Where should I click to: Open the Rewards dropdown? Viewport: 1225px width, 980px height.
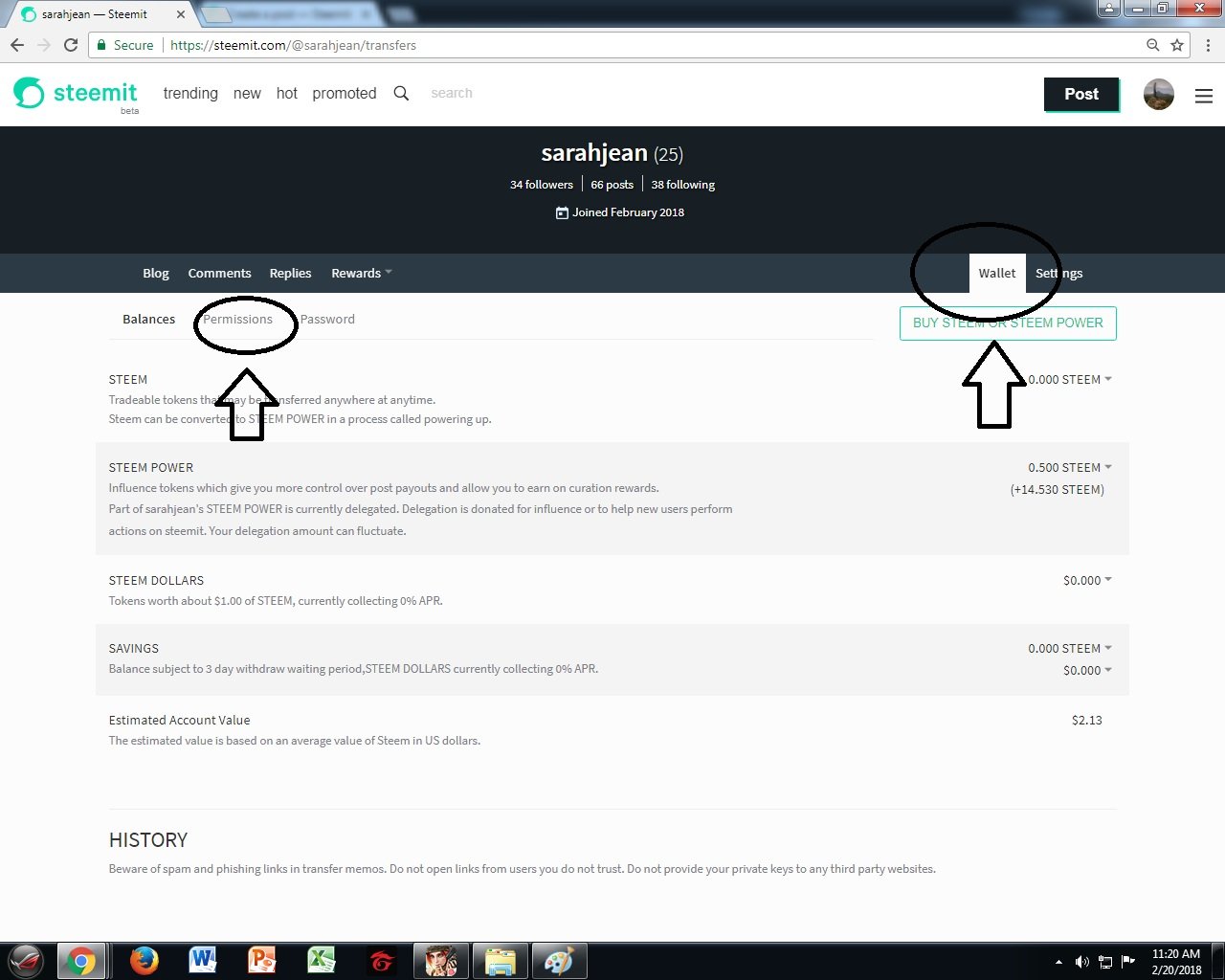[x=362, y=273]
